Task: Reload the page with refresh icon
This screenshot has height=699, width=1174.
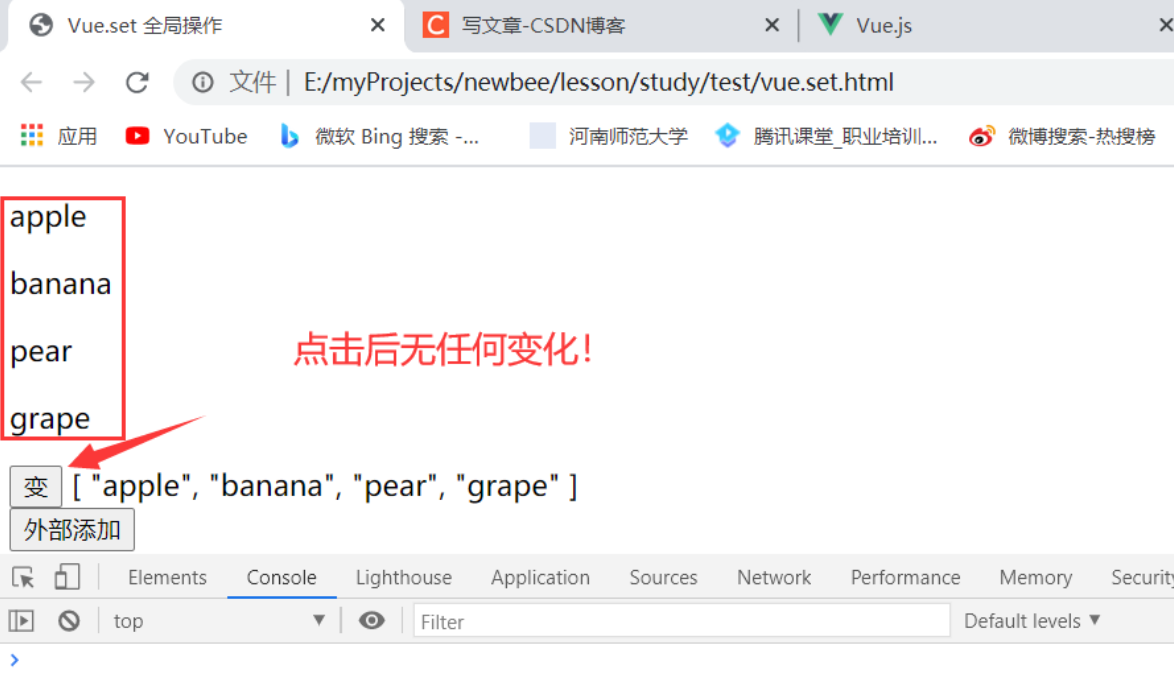Action: tap(137, 82)
